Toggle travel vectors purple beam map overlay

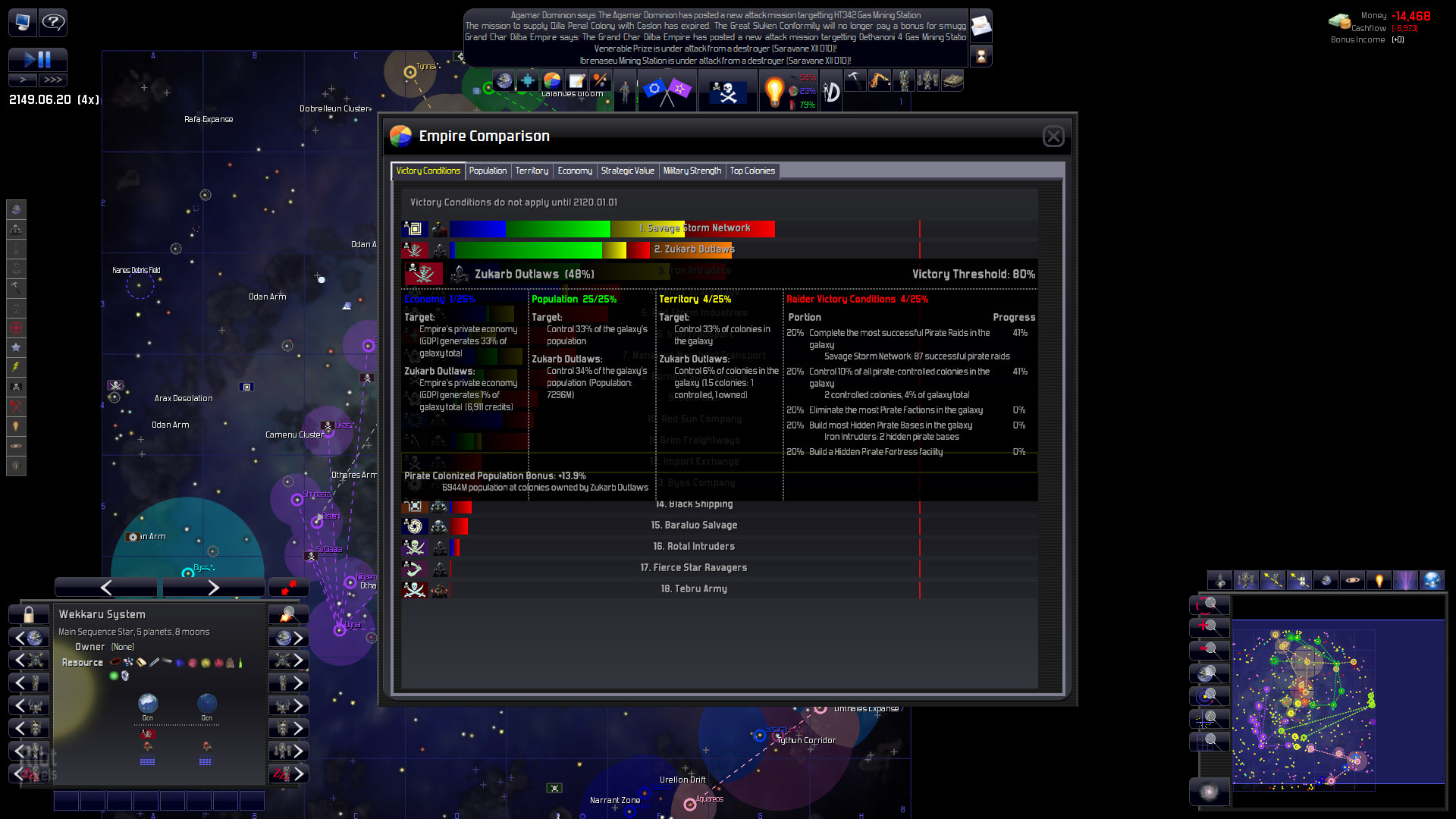click(x=1405, y=581)
